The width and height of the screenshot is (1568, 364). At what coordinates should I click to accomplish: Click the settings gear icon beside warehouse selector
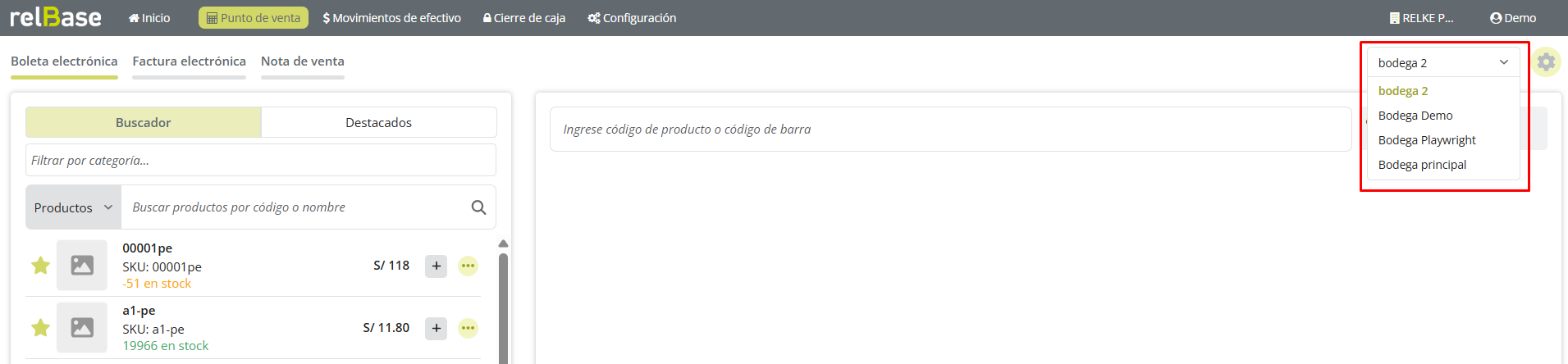click(1546, 62)
